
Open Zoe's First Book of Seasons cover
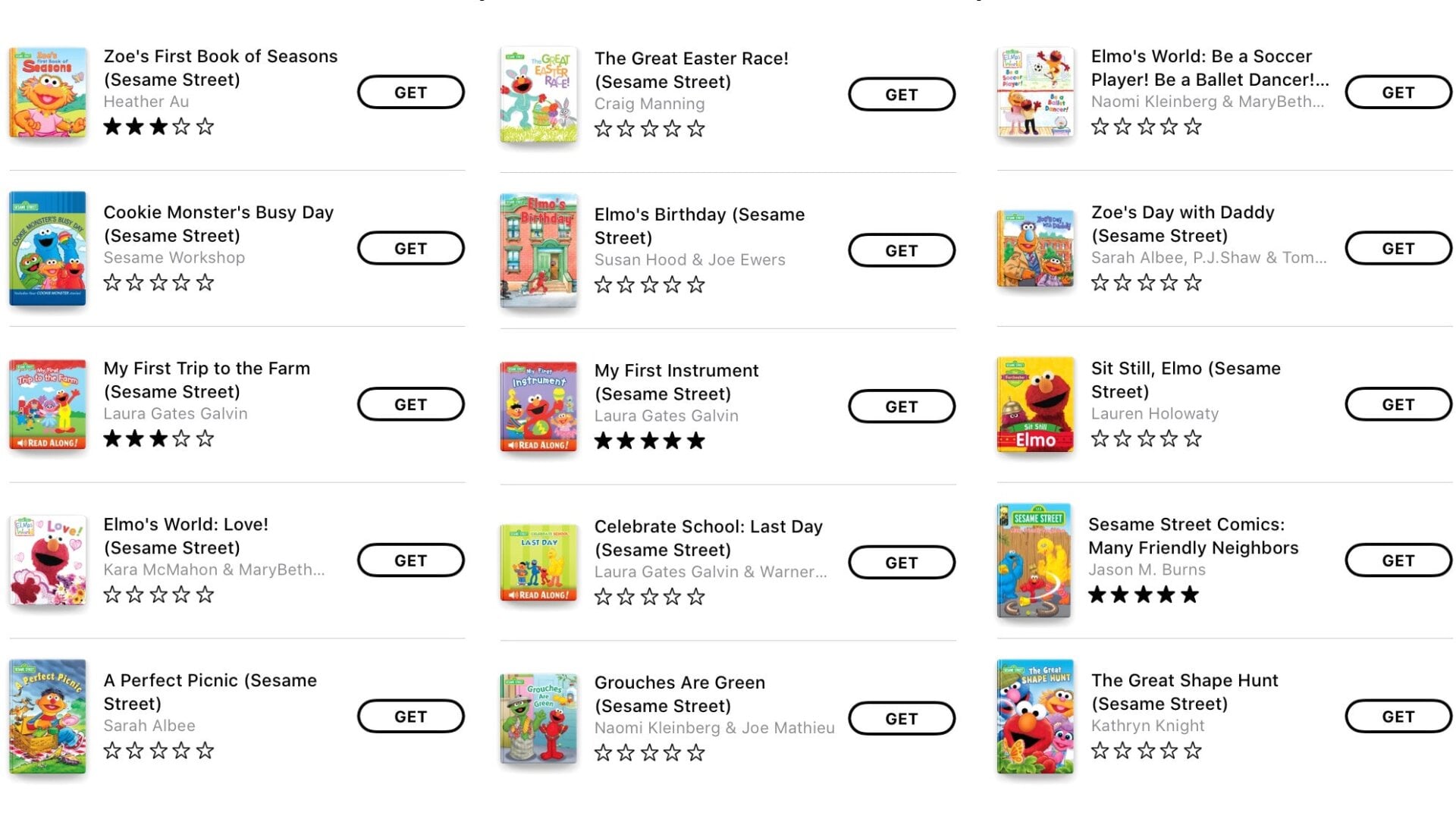pyautogui.click(x=48, y=93)
